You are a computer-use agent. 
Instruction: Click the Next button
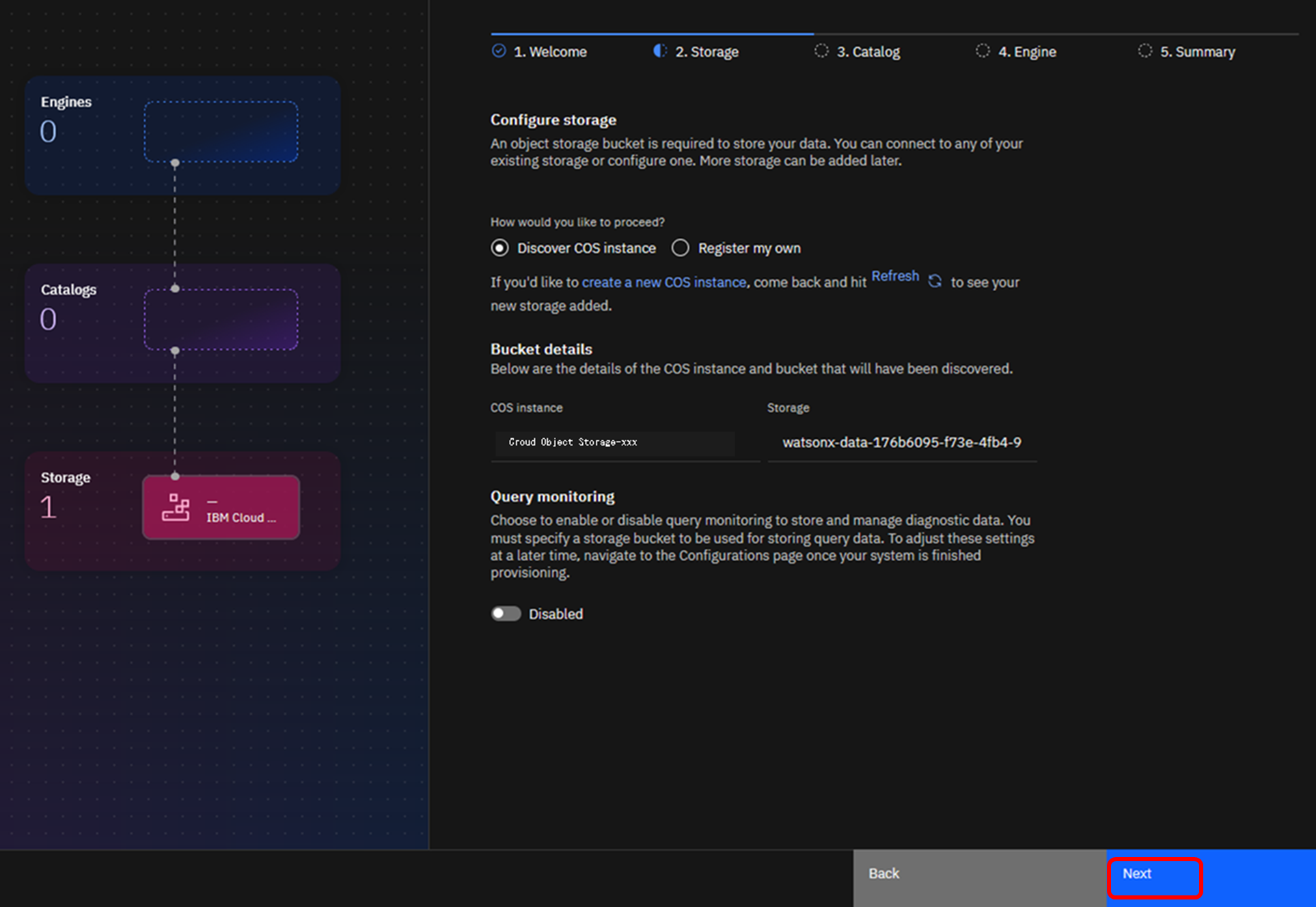pyautogui.click(x=1155, y=877)
